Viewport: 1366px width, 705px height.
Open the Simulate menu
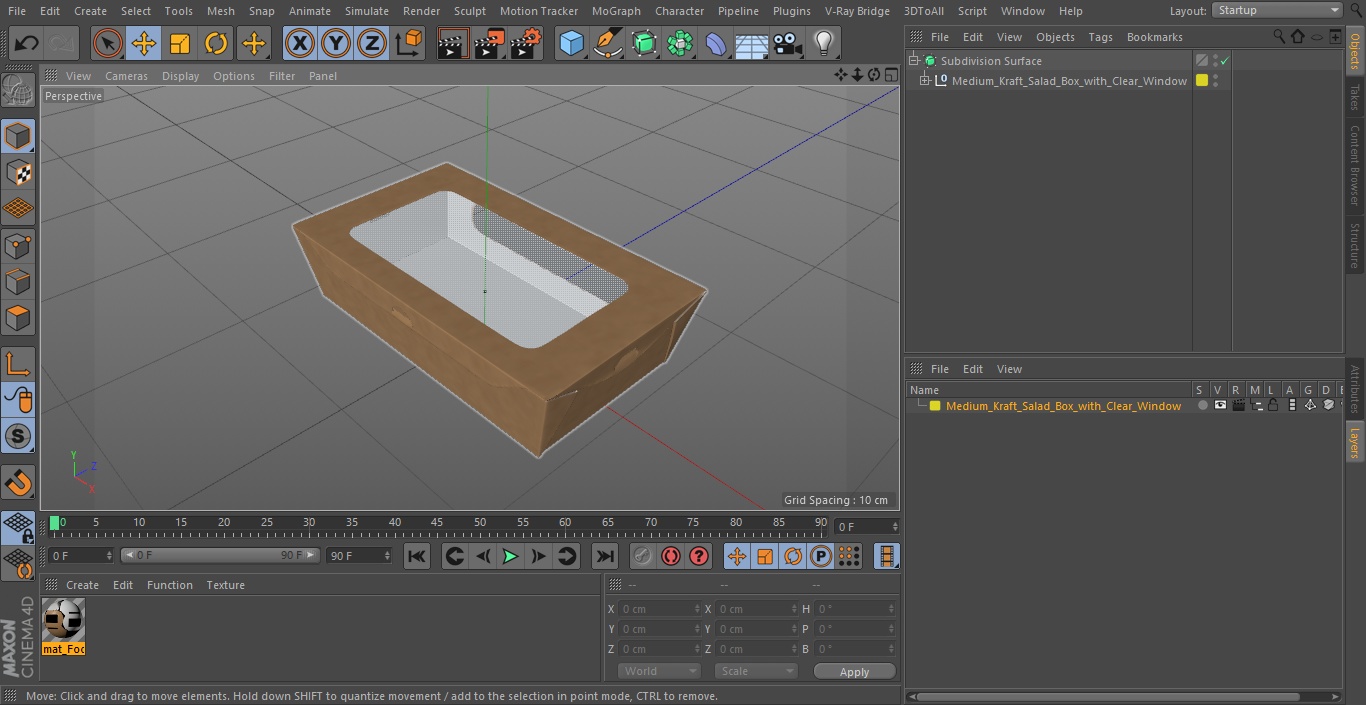pyautogui.click(x=366, y=11)
